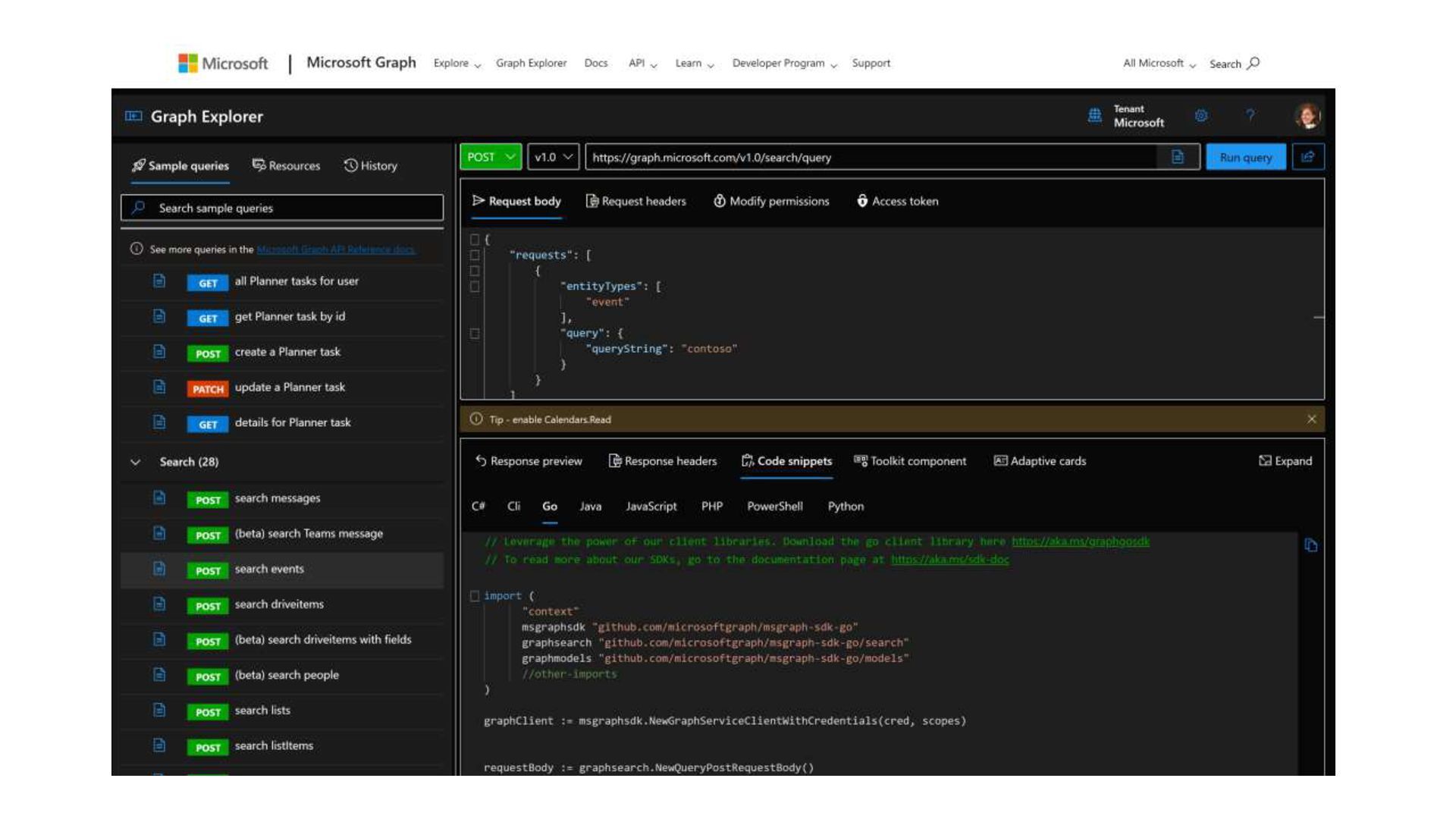Open the Request headers tab
The image size is (1456, 819).
(x=635, y=201)
